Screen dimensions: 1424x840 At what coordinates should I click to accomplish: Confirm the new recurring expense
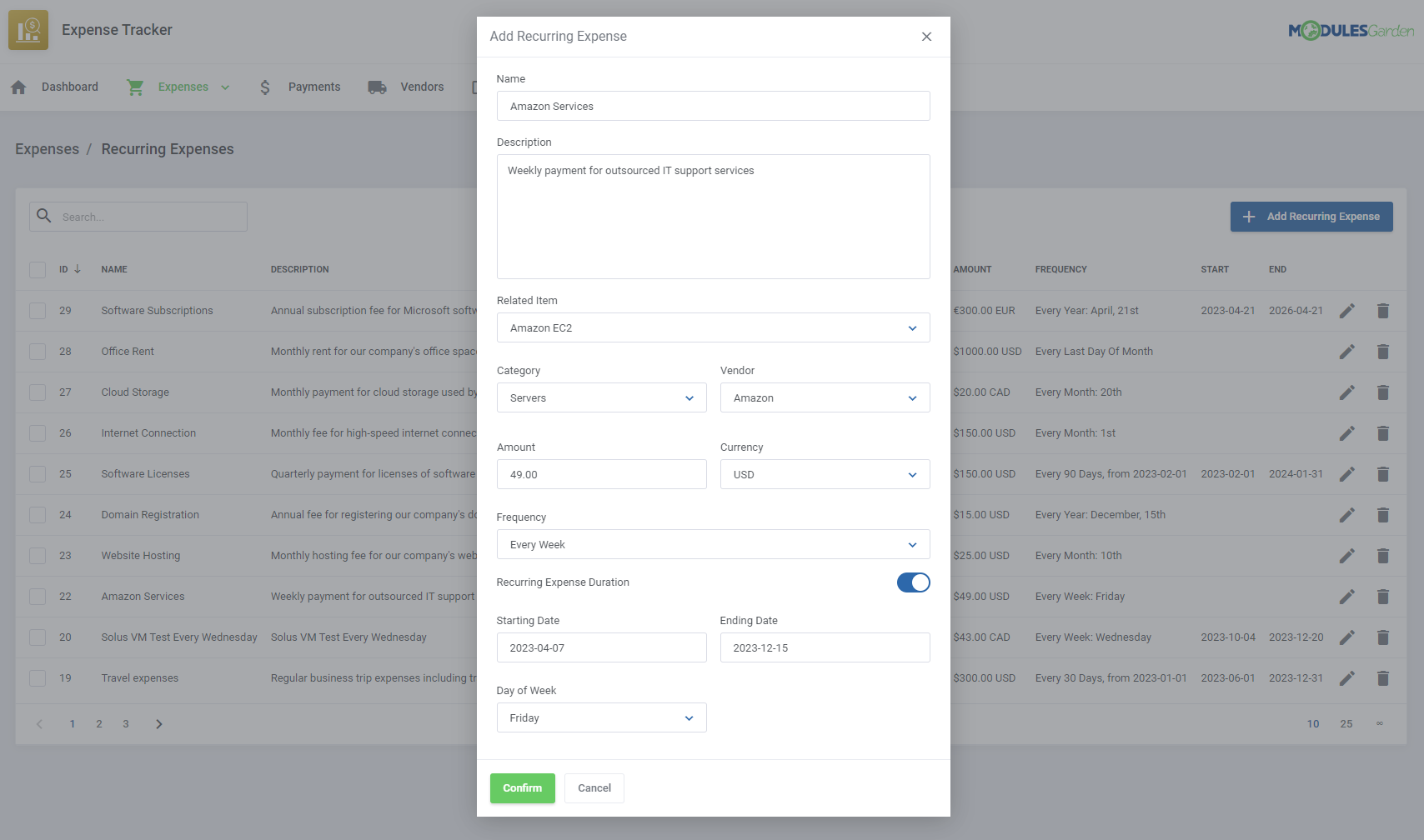(522, 787)
